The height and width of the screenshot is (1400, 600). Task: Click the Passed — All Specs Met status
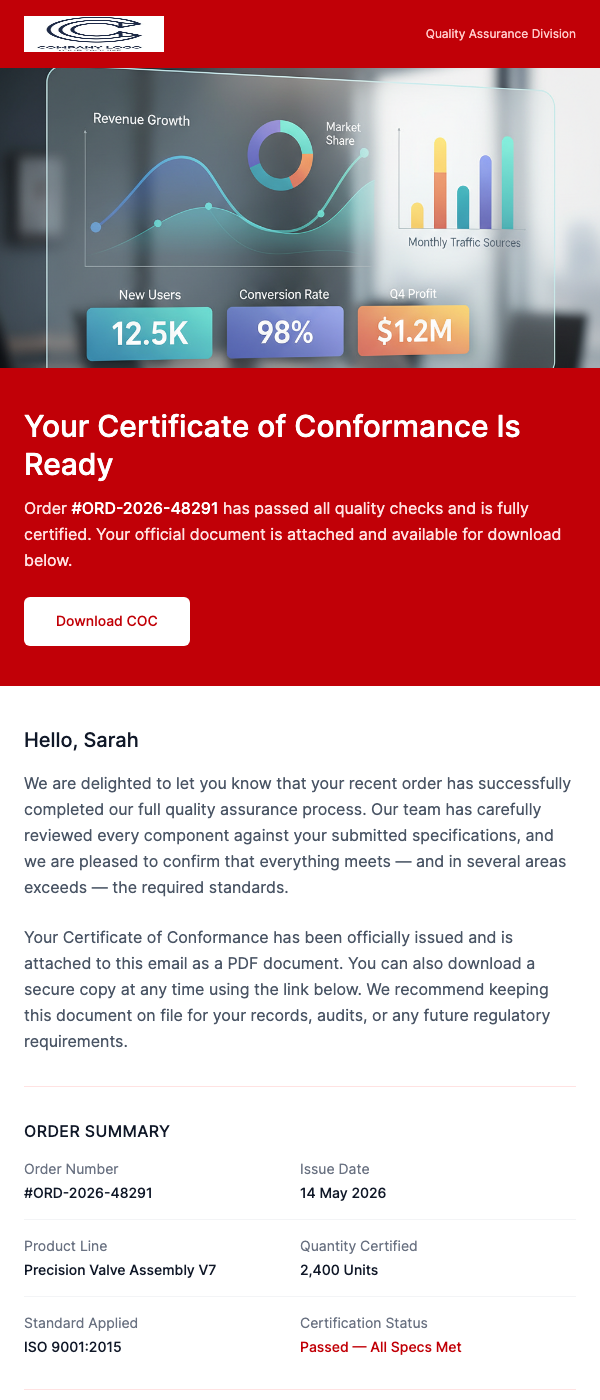tap(380, 1346)
